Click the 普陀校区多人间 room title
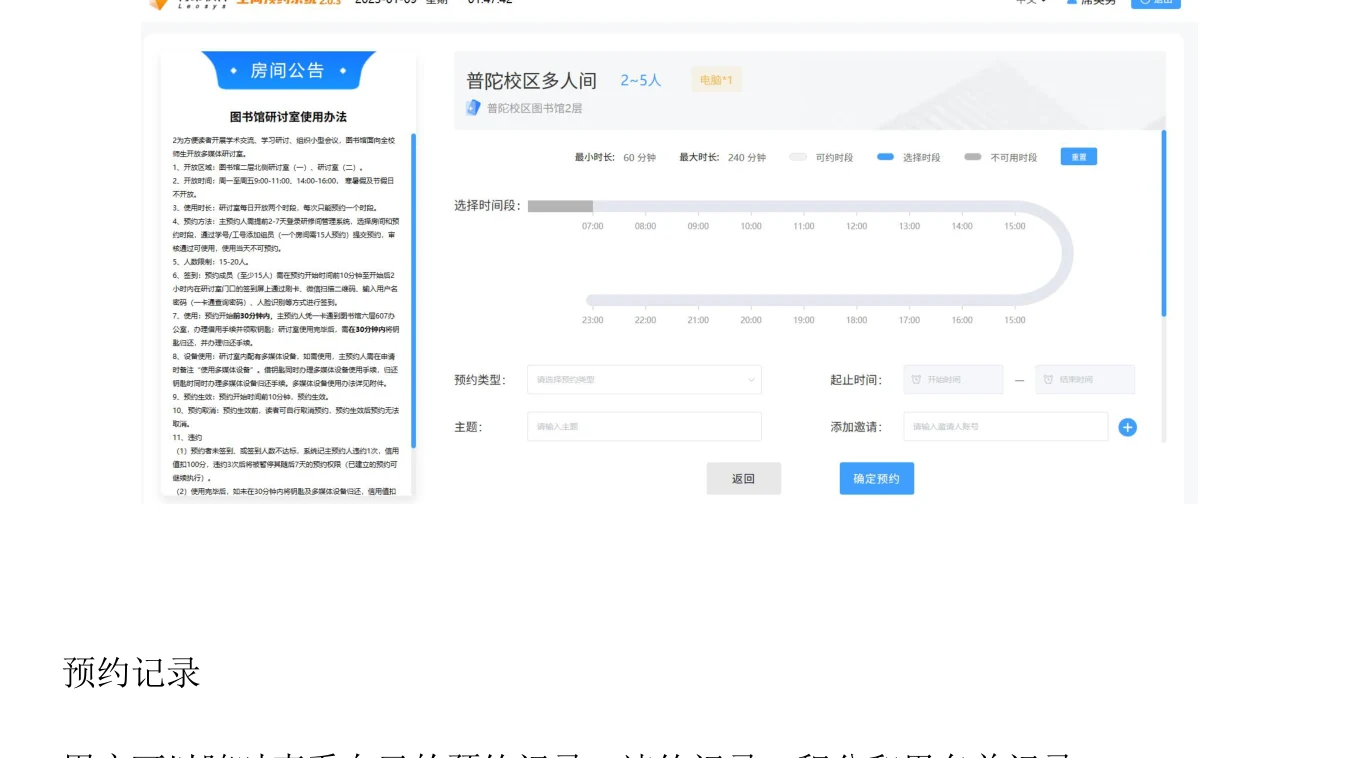 531,81
